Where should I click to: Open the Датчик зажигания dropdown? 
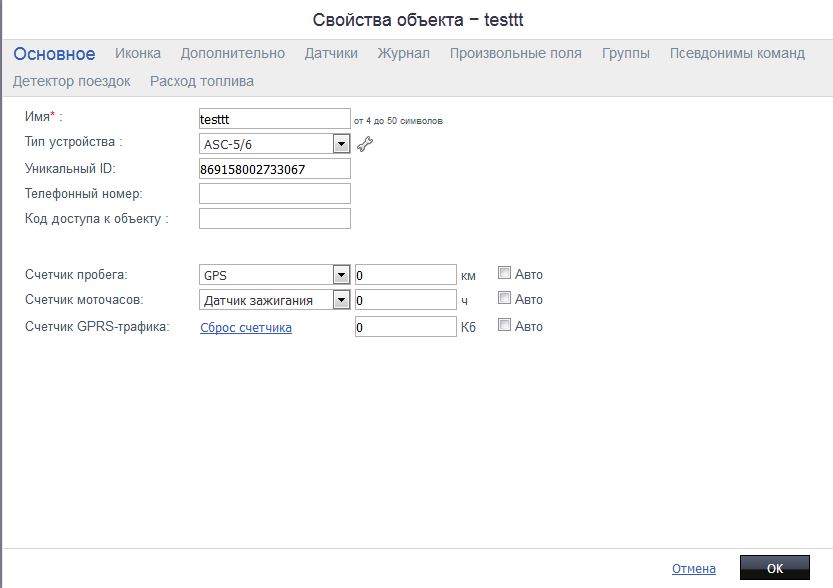tap(341, 300)
